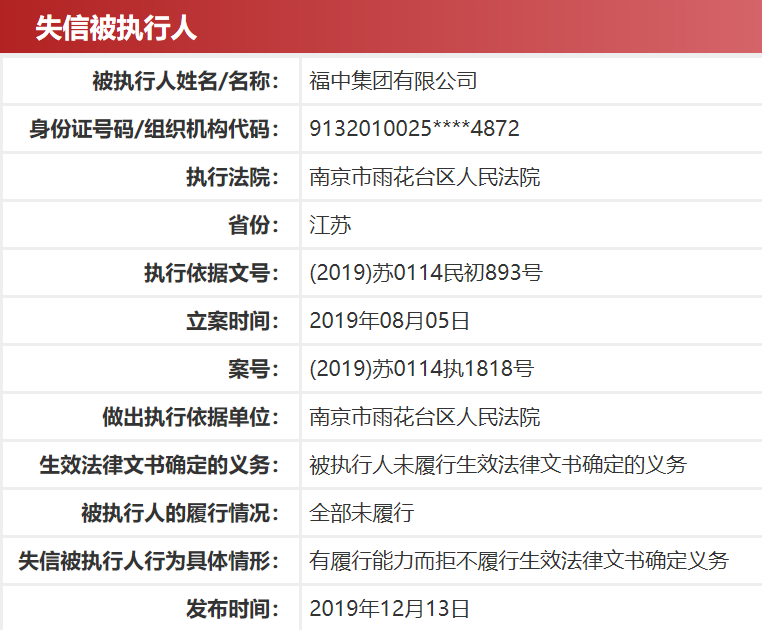The width and height of the screenshot is (762, 630).
Task: Select the 发布时间 label
Action: 233,609
